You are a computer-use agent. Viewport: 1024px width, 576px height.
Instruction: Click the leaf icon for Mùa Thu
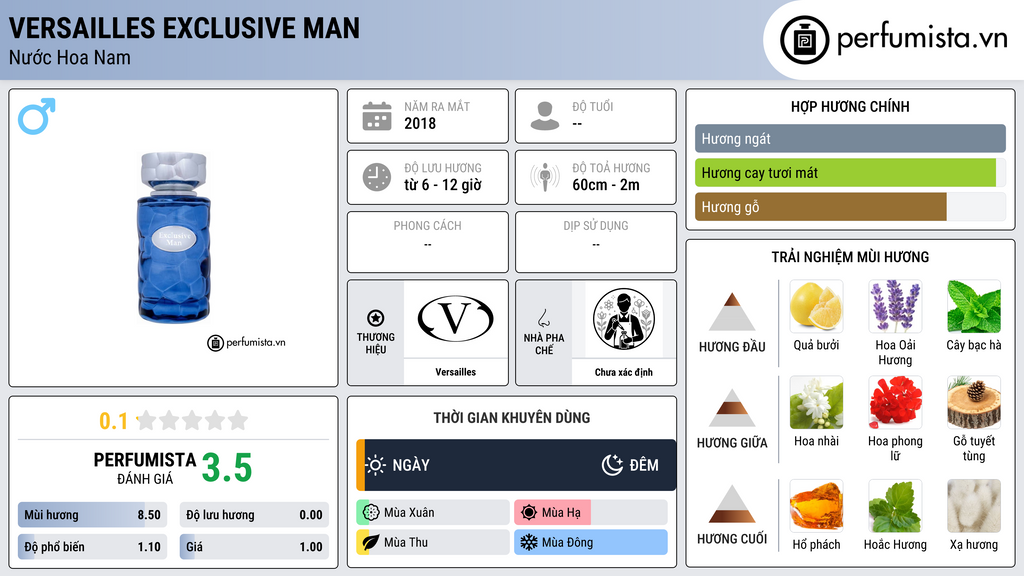point(371,542)
